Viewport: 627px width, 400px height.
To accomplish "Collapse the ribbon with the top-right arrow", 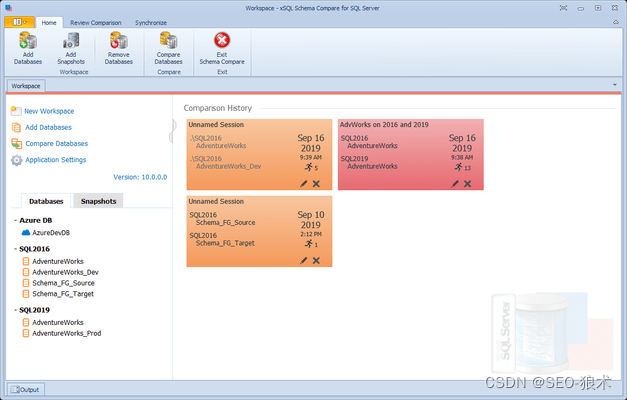I will pos(616,22).
